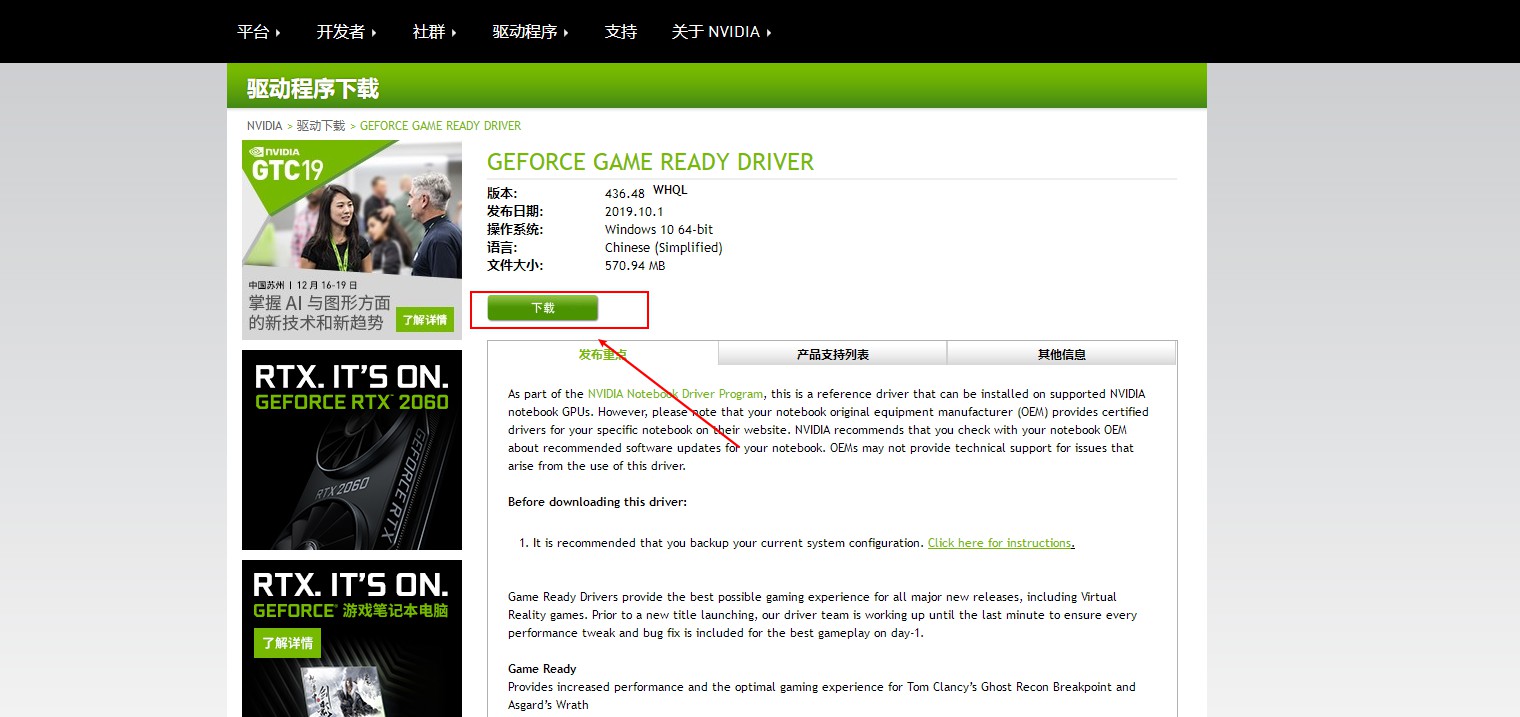The height and width of the screenshot is (717, 1520).
Task: Open the 平台 navigation menu
Action: point(258,32)
